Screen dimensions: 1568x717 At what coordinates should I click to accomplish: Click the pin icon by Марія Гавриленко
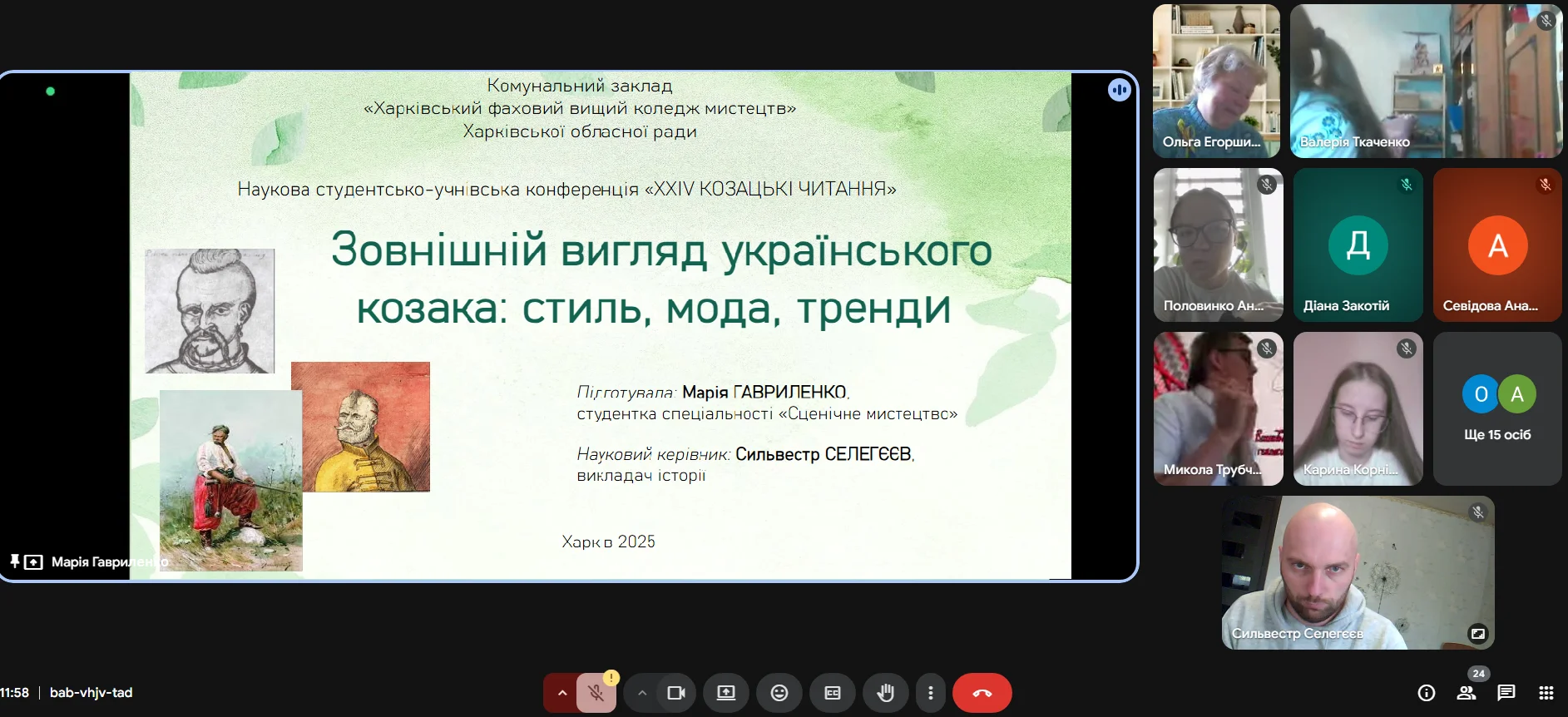[14, 561]
